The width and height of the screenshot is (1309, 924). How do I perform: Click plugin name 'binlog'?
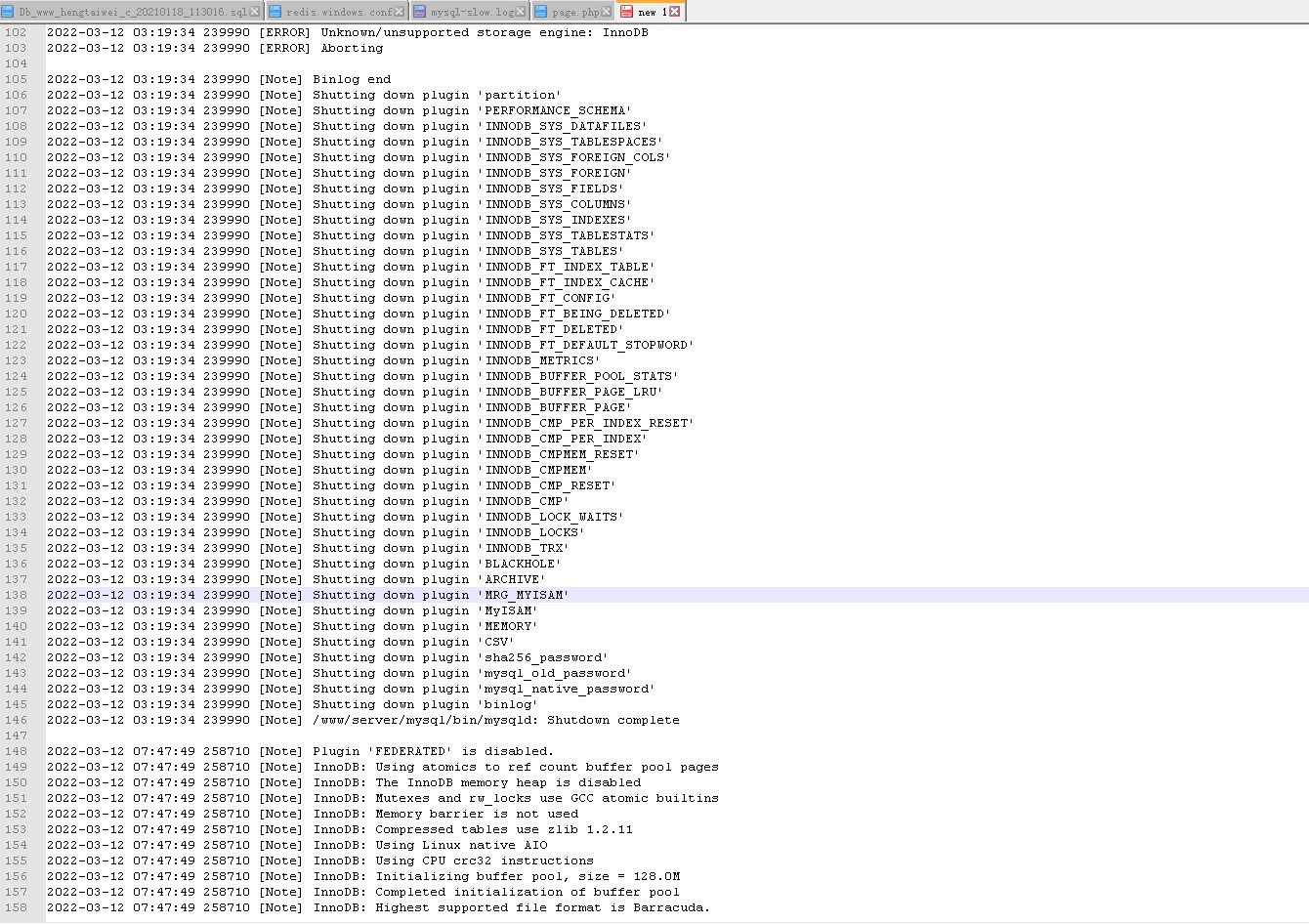[x=508, y=704]
